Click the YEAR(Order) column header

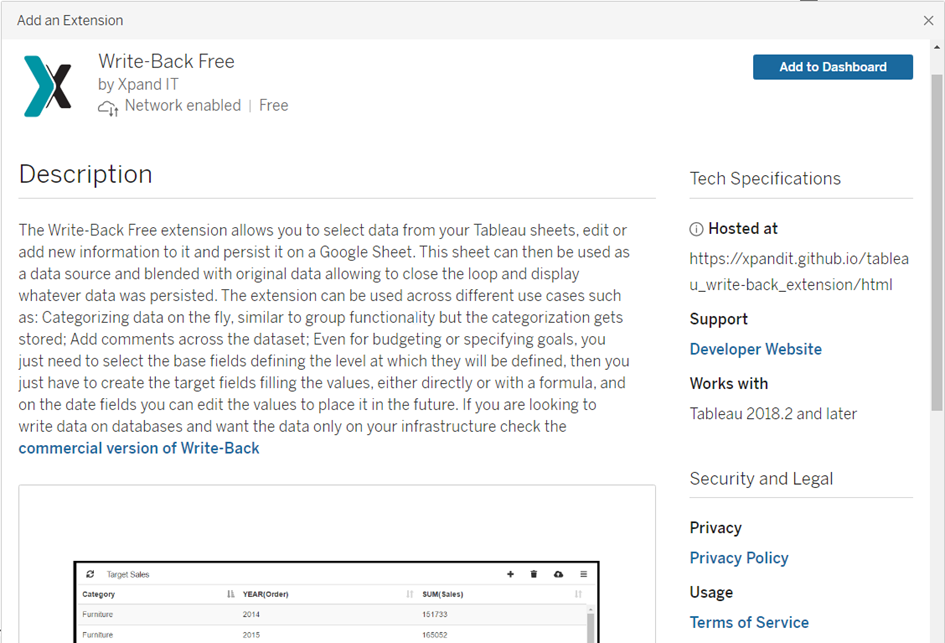[x=266, y=594]
